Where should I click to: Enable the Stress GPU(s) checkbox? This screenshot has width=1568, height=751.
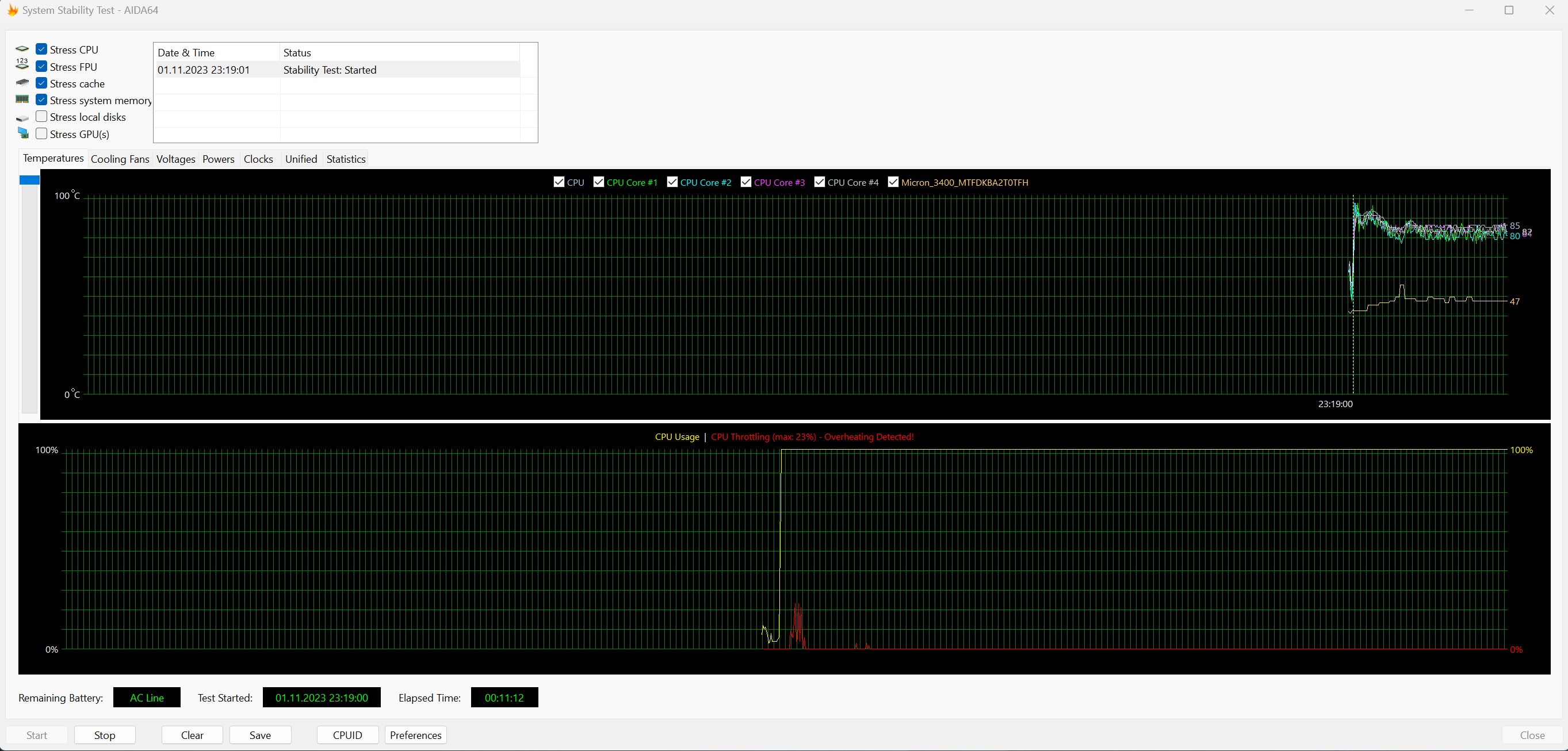(x=41, y=134)
